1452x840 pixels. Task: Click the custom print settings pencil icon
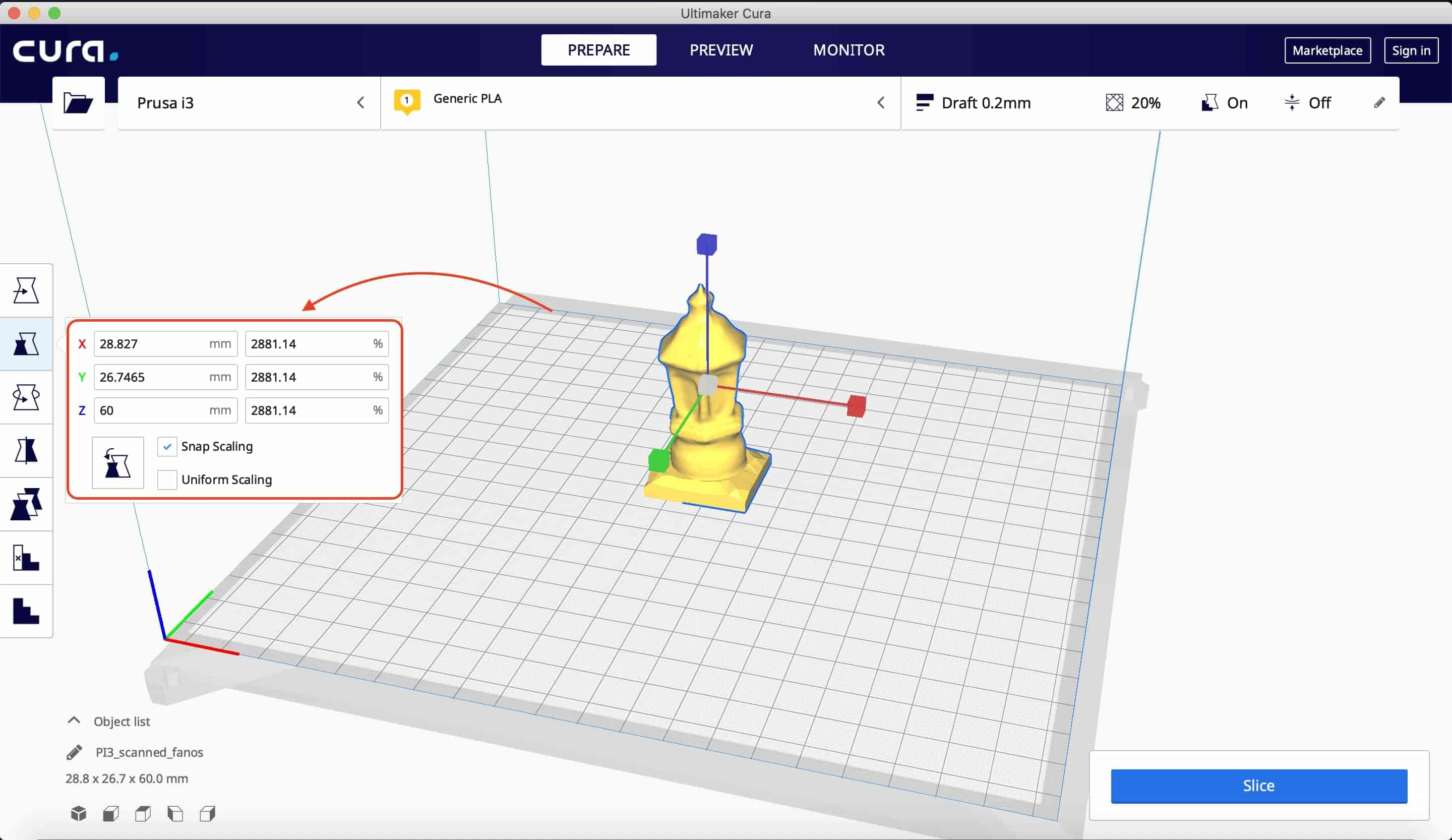pos(1379,102)
